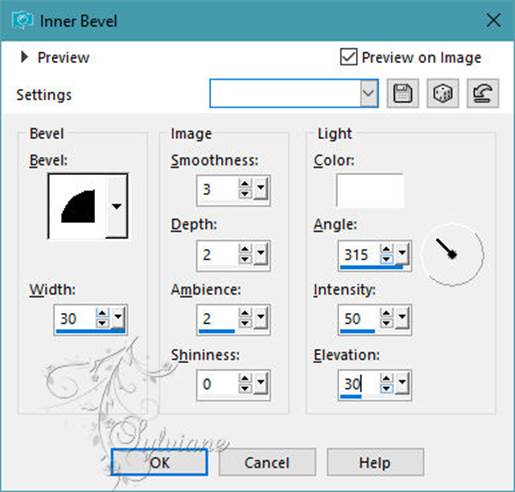Expand the Preview disclosure triangle
Viewport: 515px width, 492px height.
pyautogui.click(x=24, y=57)
